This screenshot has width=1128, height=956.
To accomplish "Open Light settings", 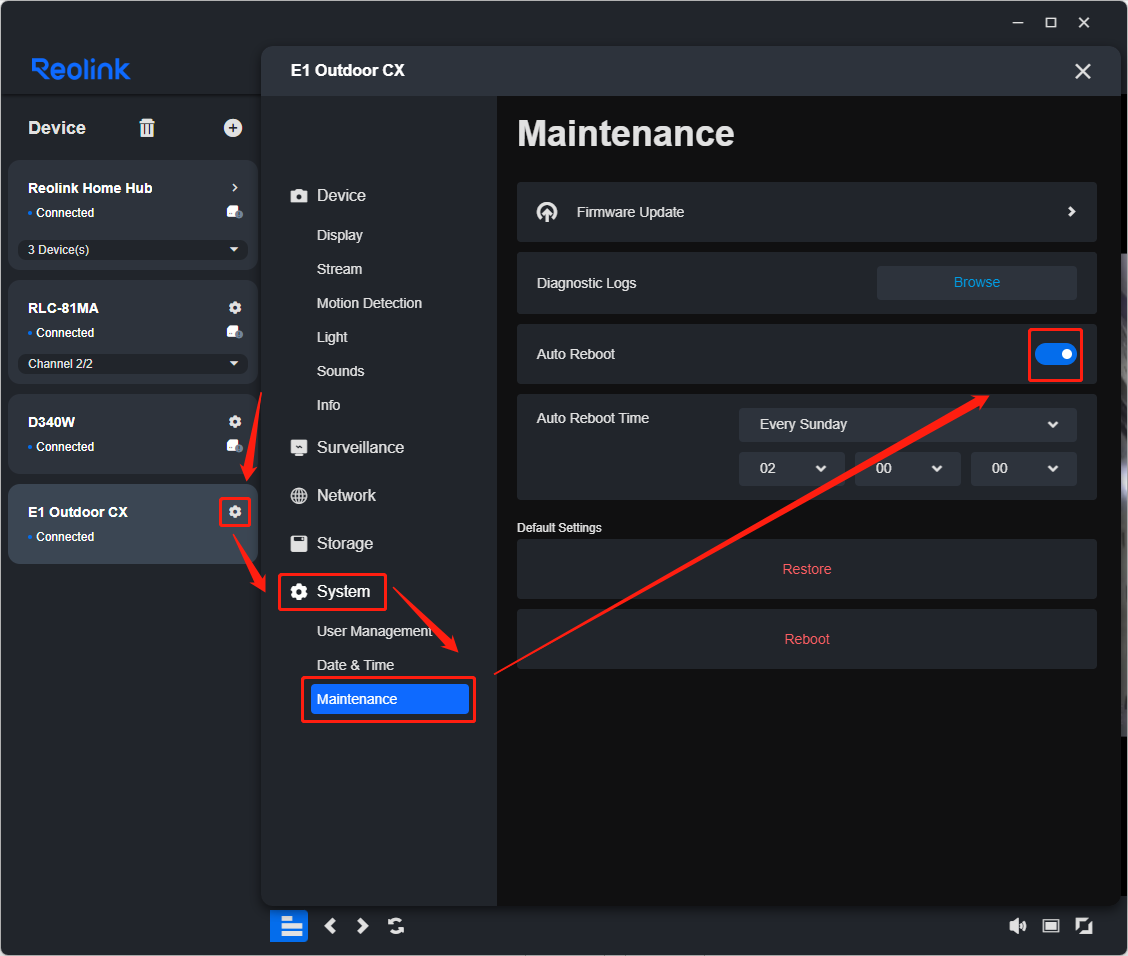I will pyautogui.click(x=332, y=337).
